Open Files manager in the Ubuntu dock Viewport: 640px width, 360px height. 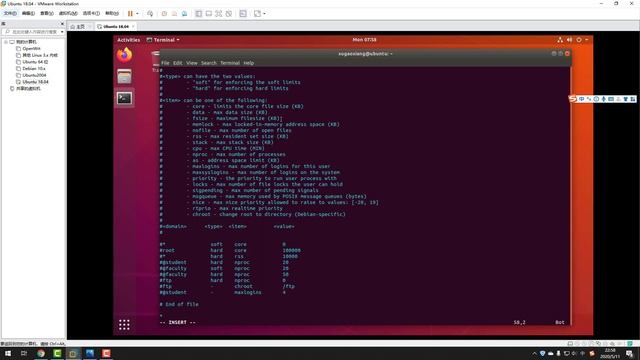124,76
